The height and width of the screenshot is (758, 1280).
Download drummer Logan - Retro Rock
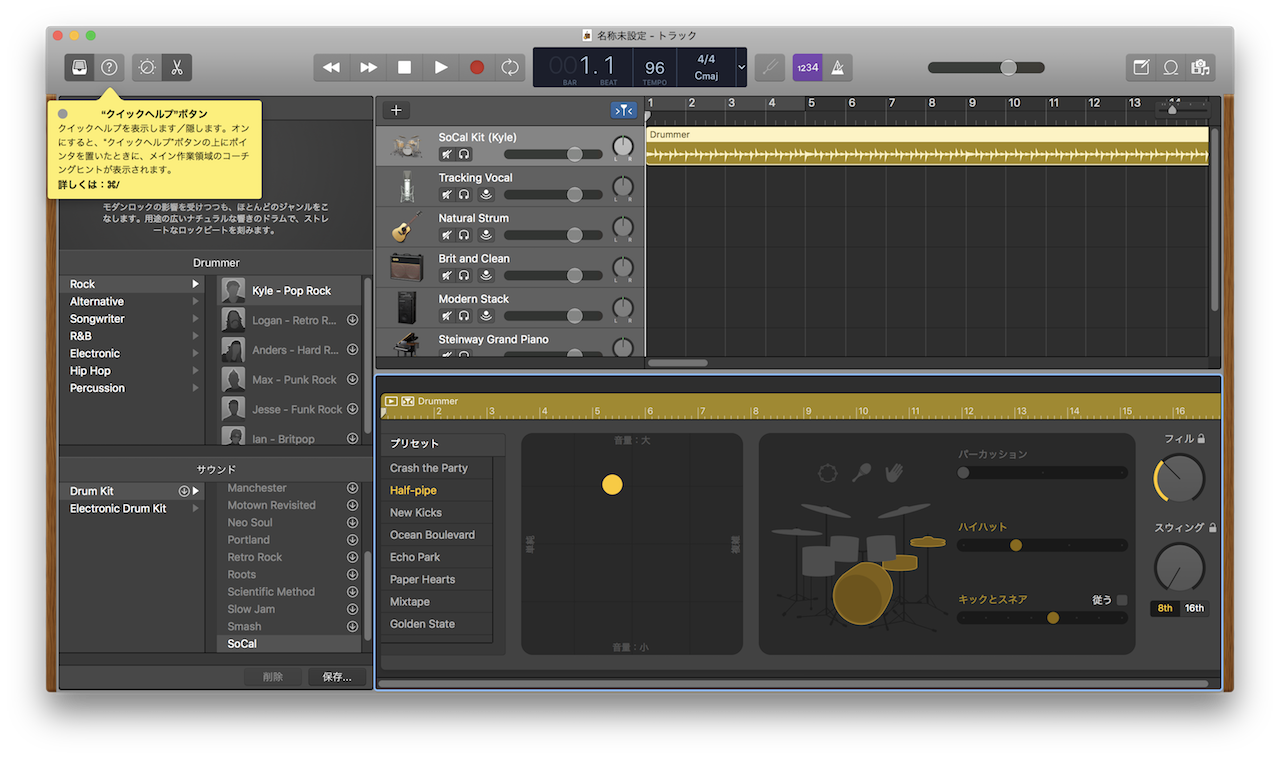(352, 320)
